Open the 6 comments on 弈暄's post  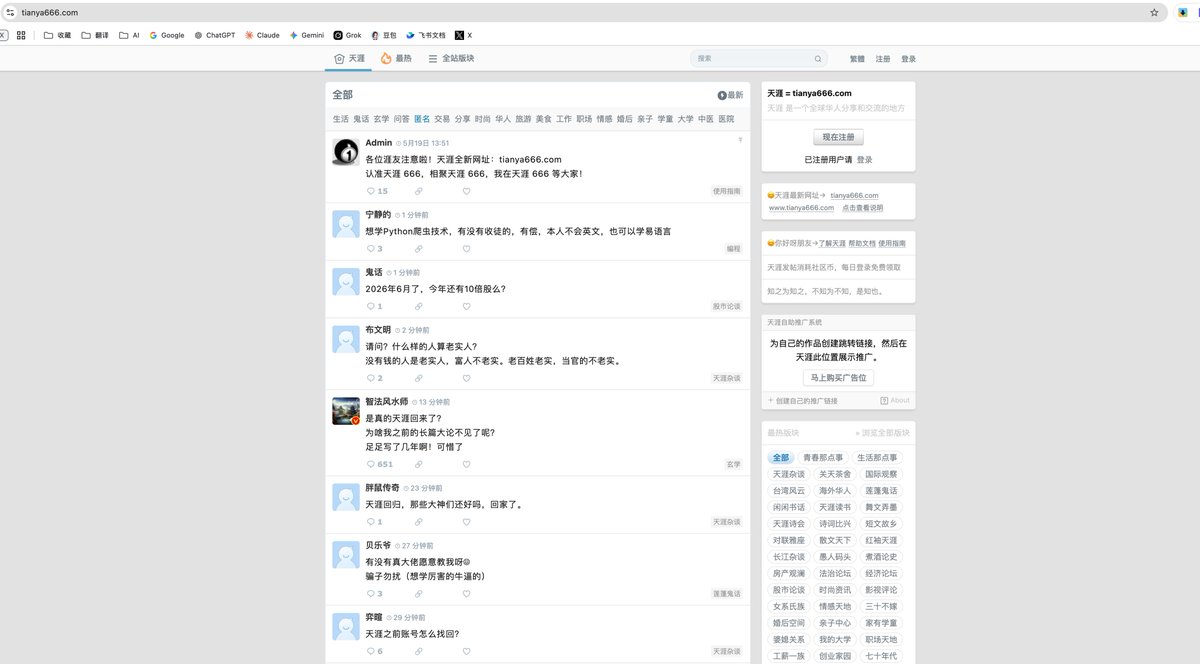(x=375, y=651)
